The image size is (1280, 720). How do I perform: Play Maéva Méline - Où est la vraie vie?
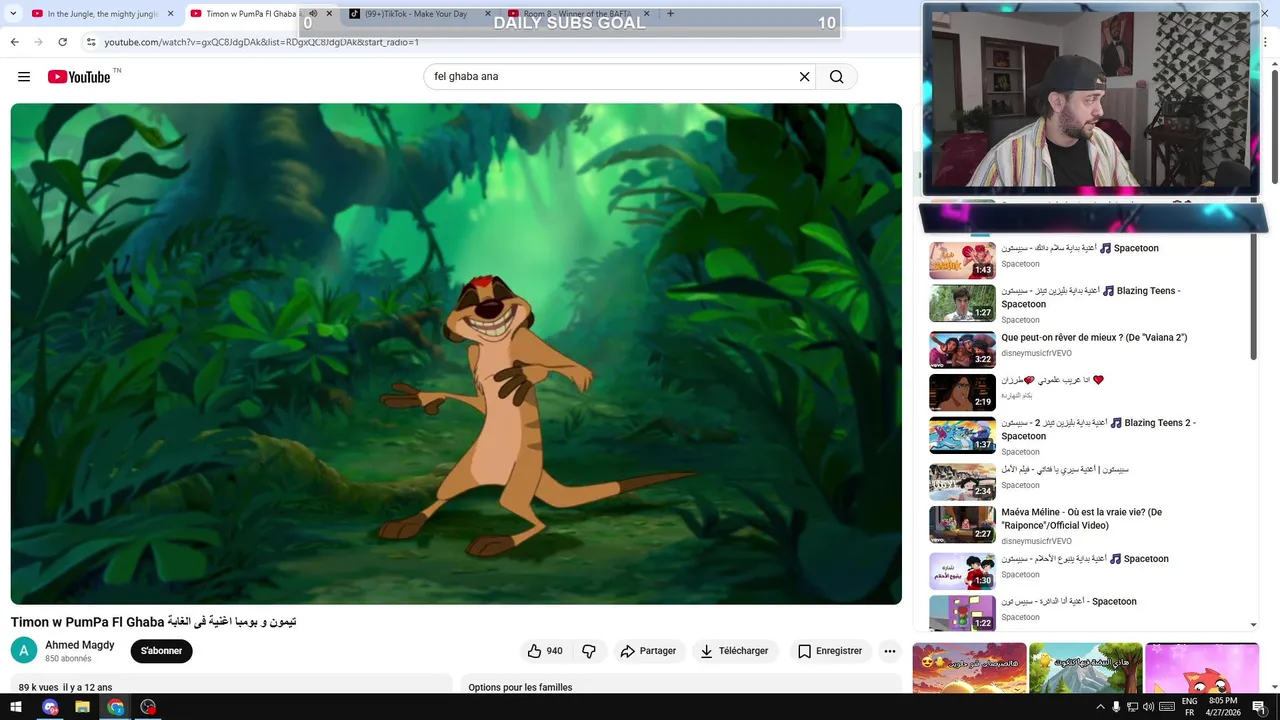point(1081,519)
